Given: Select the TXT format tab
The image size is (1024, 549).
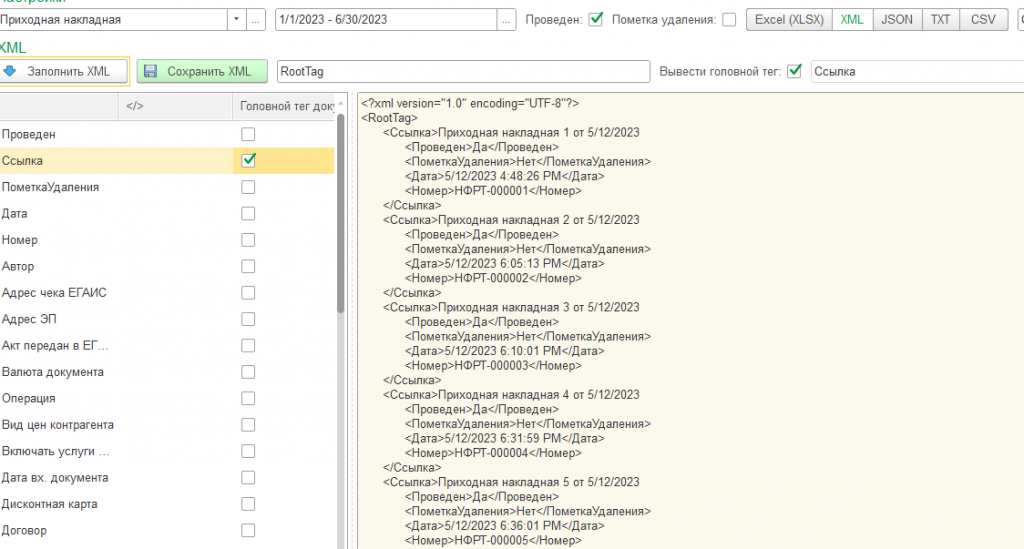Looking at the screenshot, I should (940, 19).
